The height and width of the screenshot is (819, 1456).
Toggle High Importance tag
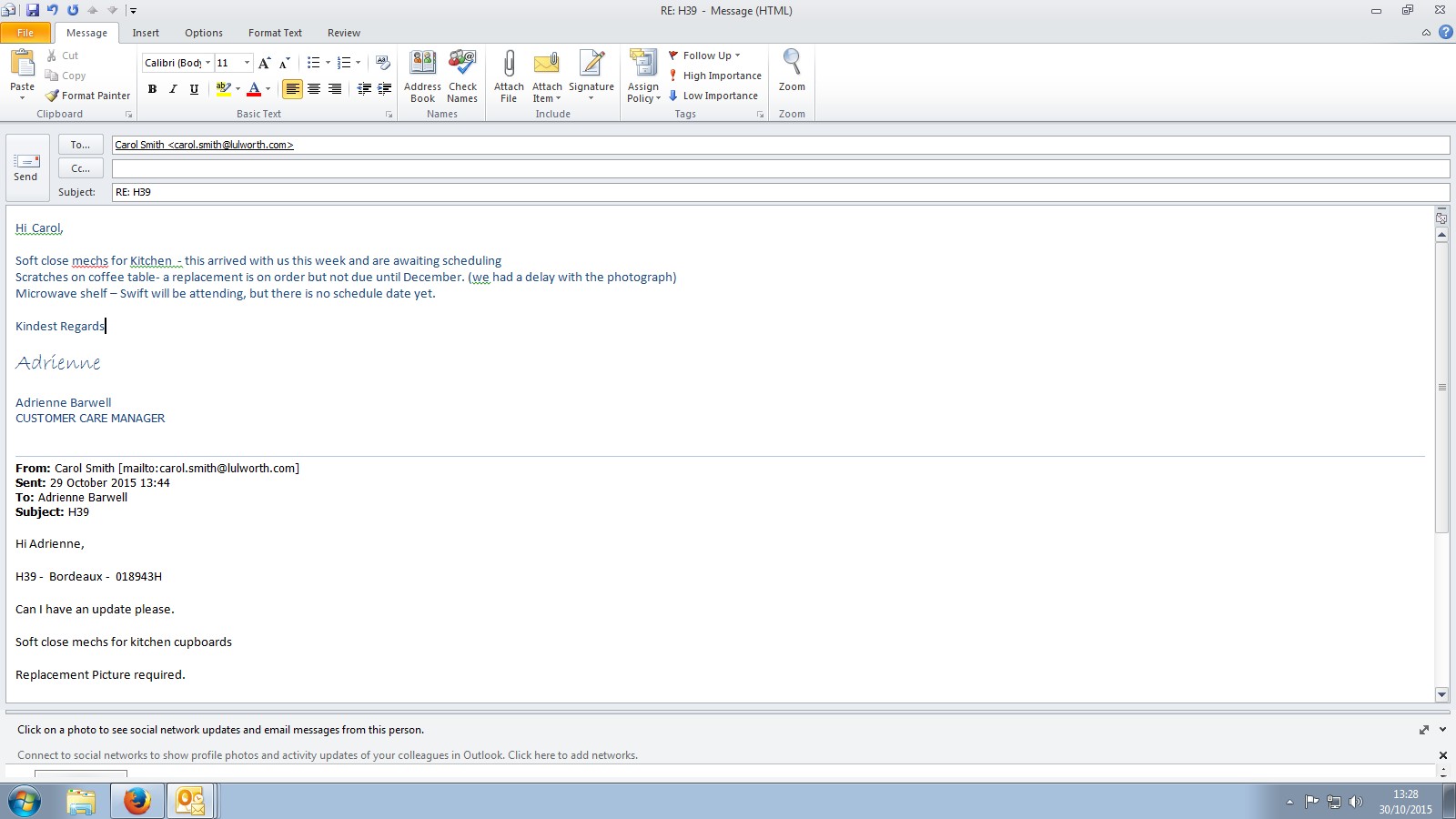click(x=715, y=76)
